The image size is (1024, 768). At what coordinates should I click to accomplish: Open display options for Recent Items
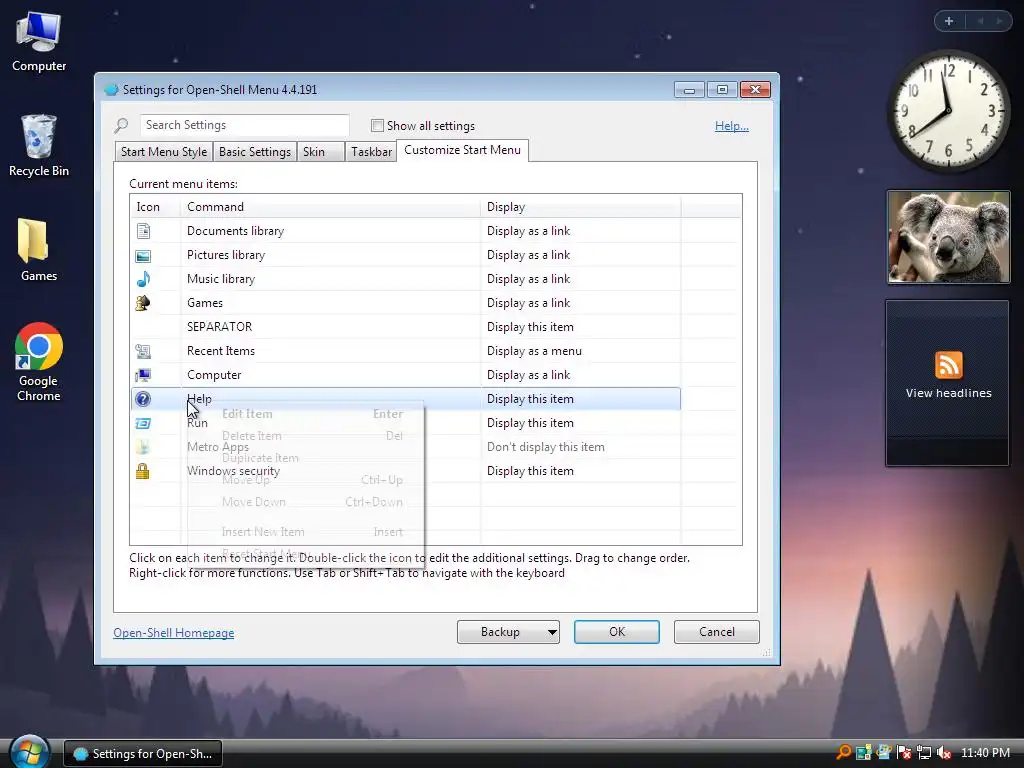(534, 351)
